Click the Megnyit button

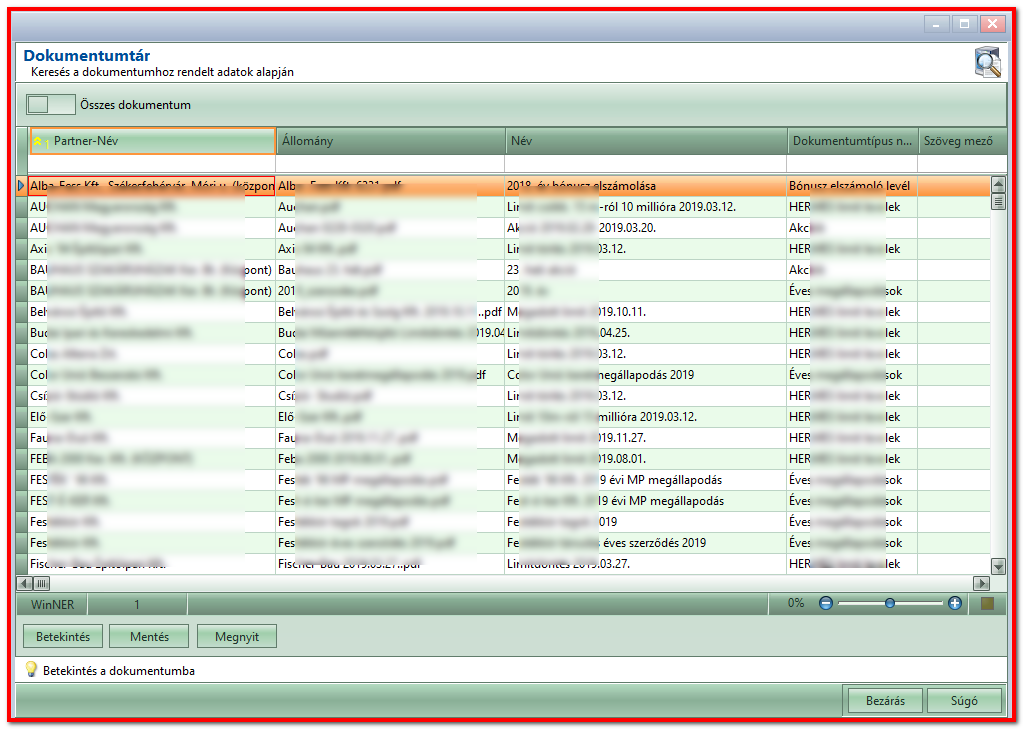237,636
